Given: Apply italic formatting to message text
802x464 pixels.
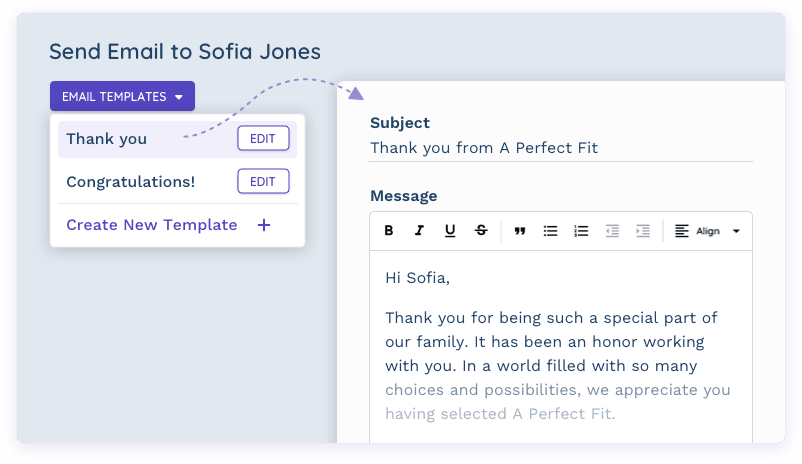Looking at the screenshot, I should coord(419,231).
